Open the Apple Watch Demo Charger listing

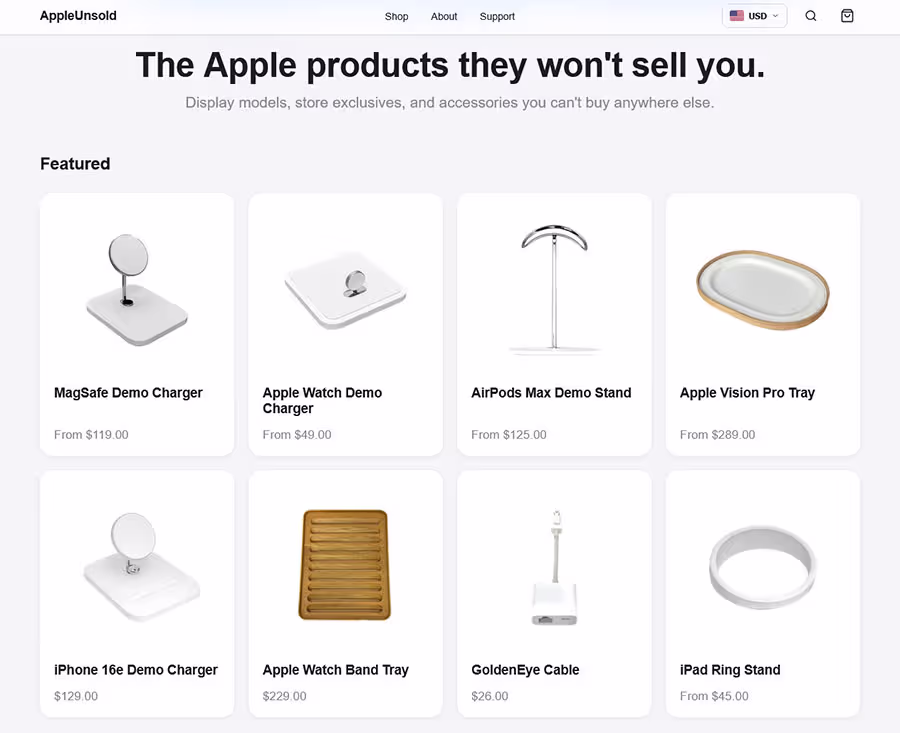(322, 400)
